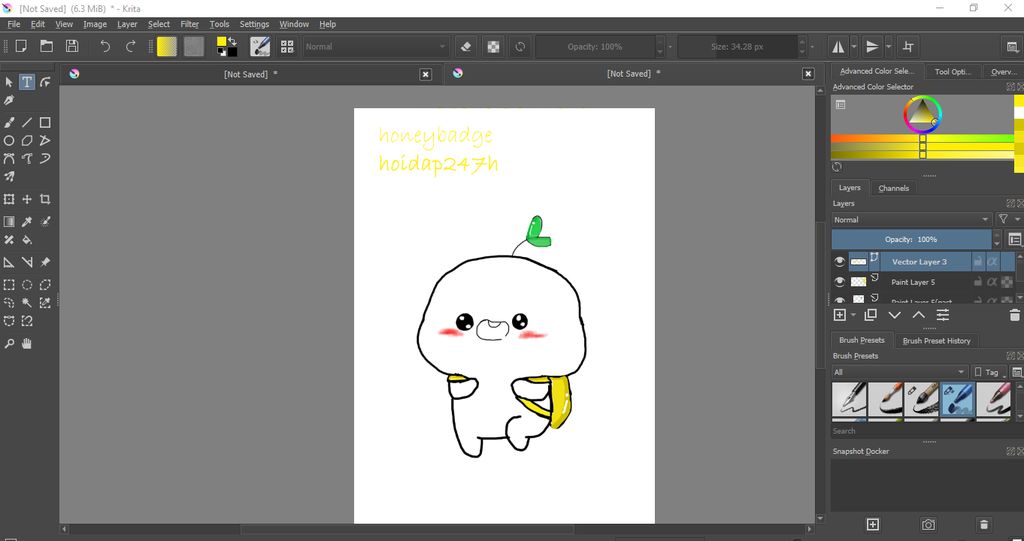Image resolution: width=1024 pixels, height=541 pixels.
Task: Open the Tag button menu
Action: click(x=990, y=372)
